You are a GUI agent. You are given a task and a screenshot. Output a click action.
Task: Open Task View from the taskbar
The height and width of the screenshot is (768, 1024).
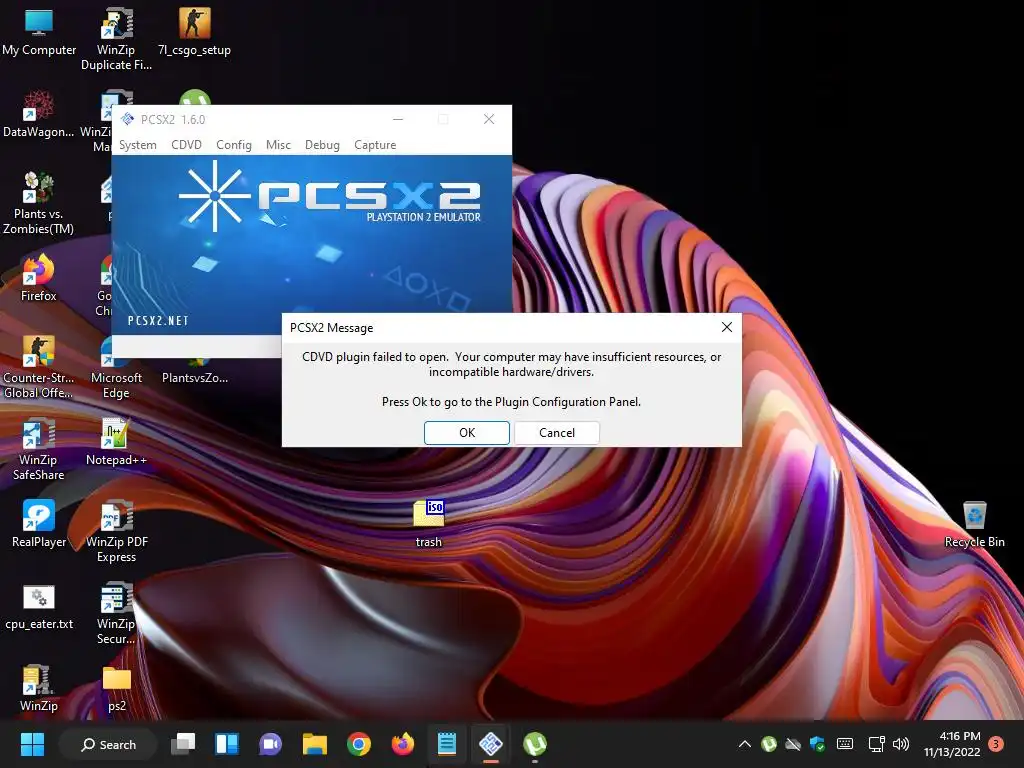click(183, 743)
